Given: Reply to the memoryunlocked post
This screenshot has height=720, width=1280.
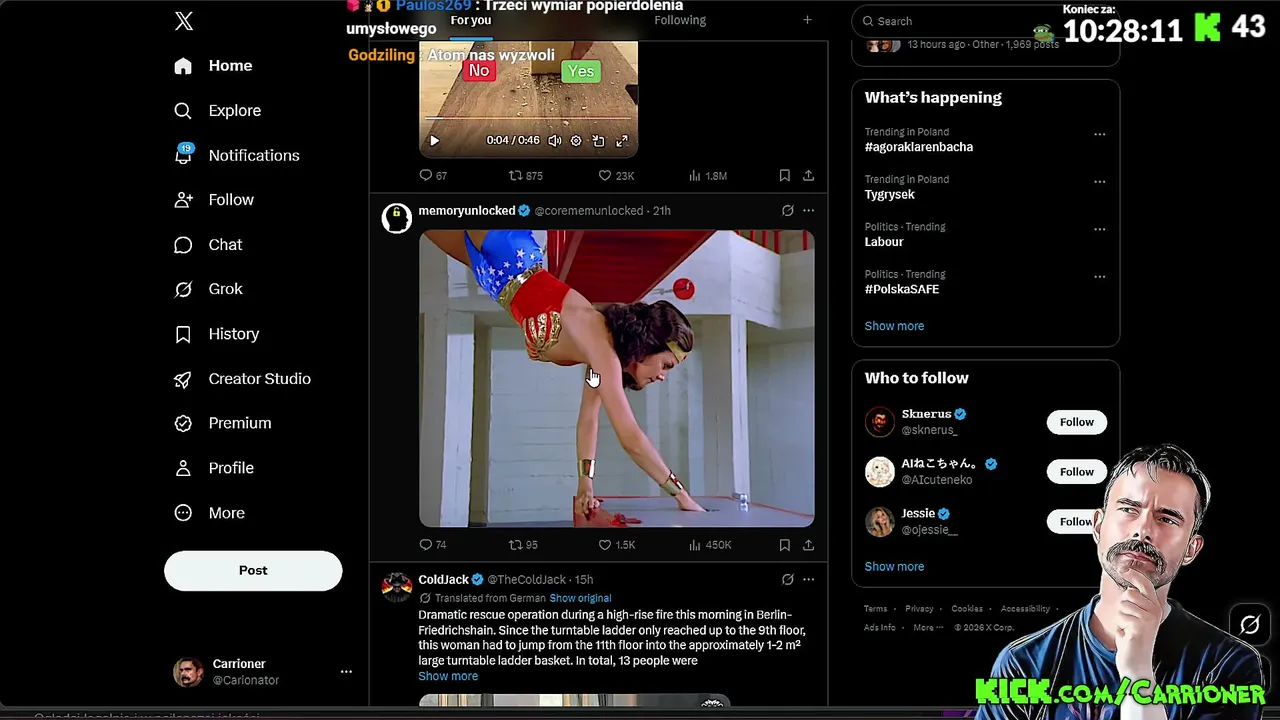Looking at the screenshot, I should [433, 545].
